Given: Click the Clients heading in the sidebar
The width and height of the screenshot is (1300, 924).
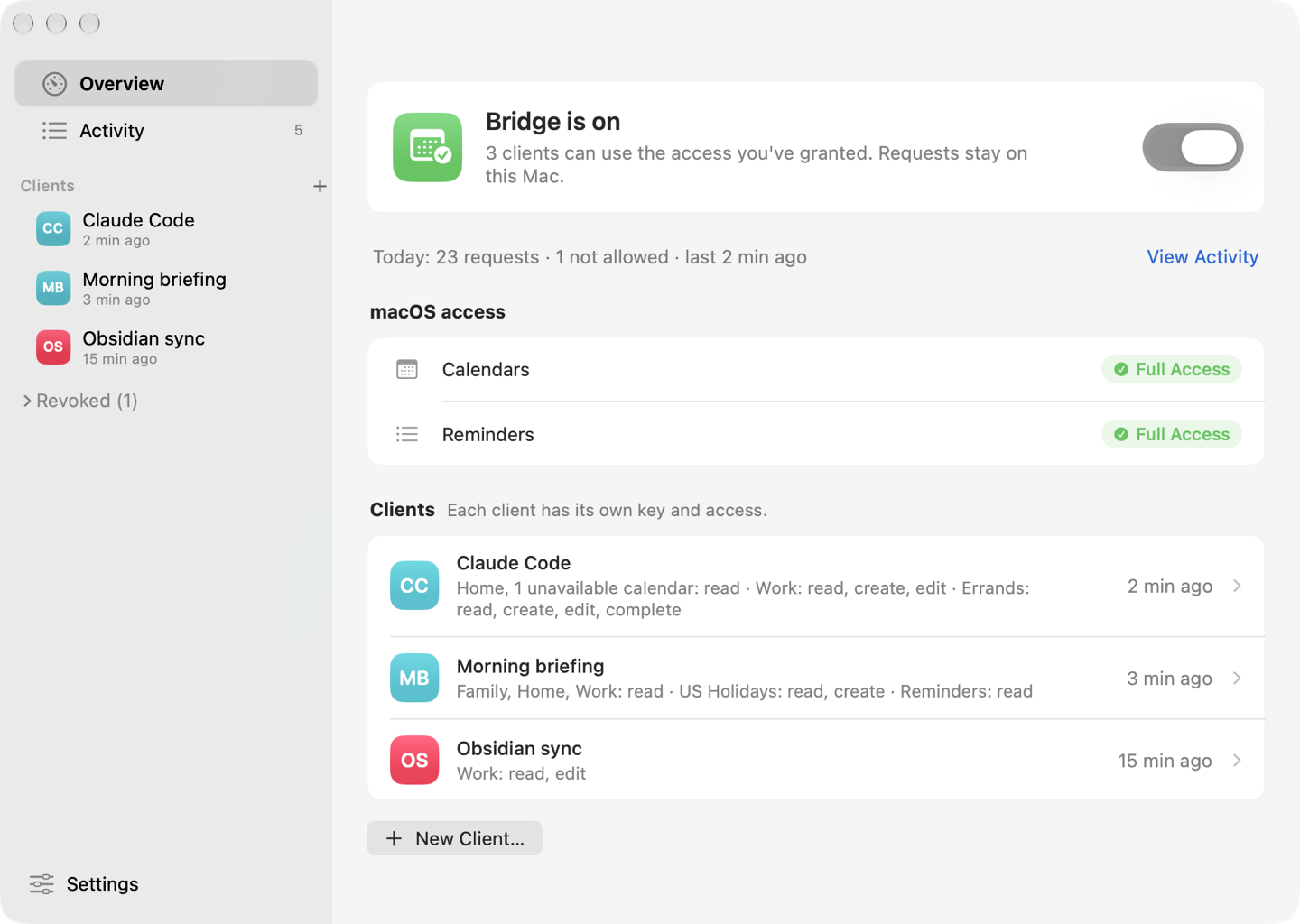Looking at the screenshot, I should click(x=48, y=186).
